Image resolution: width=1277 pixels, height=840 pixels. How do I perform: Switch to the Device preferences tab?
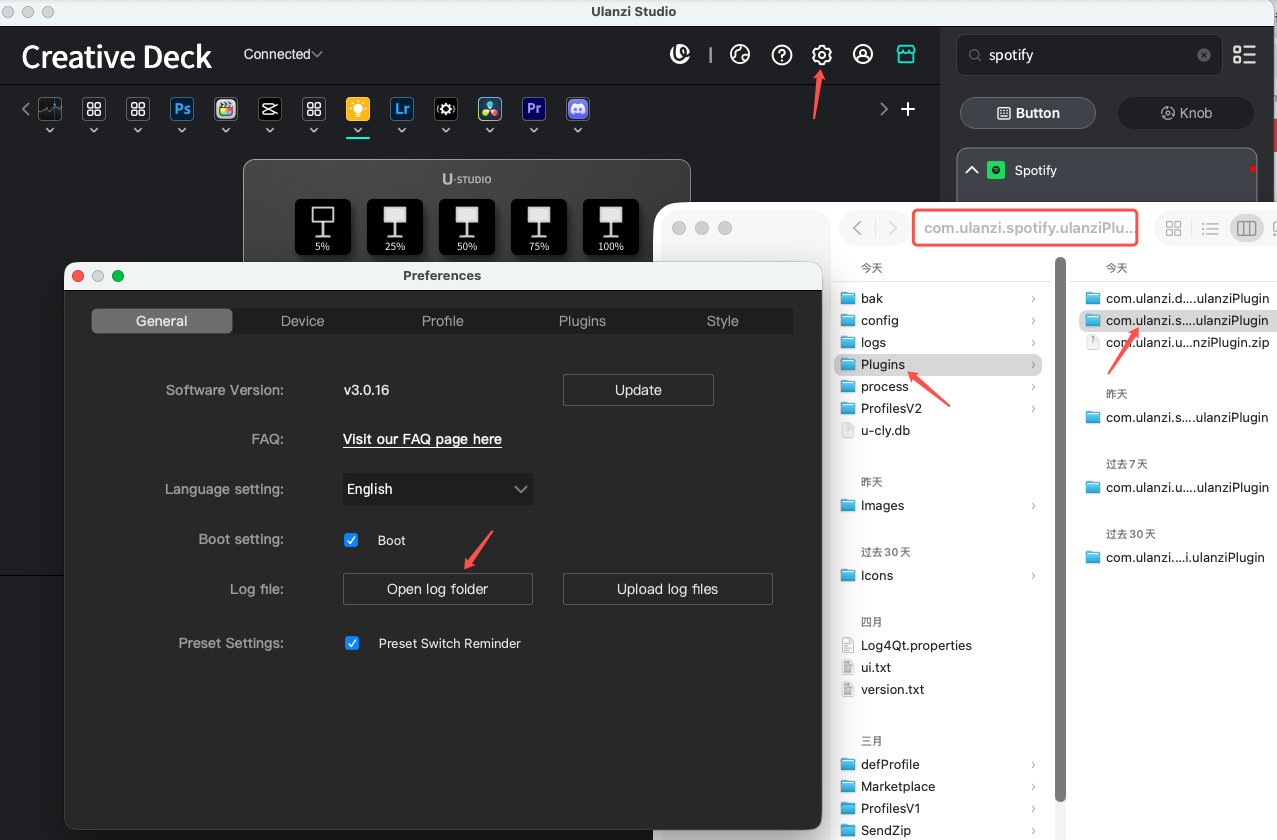click(x=302, y=321)
